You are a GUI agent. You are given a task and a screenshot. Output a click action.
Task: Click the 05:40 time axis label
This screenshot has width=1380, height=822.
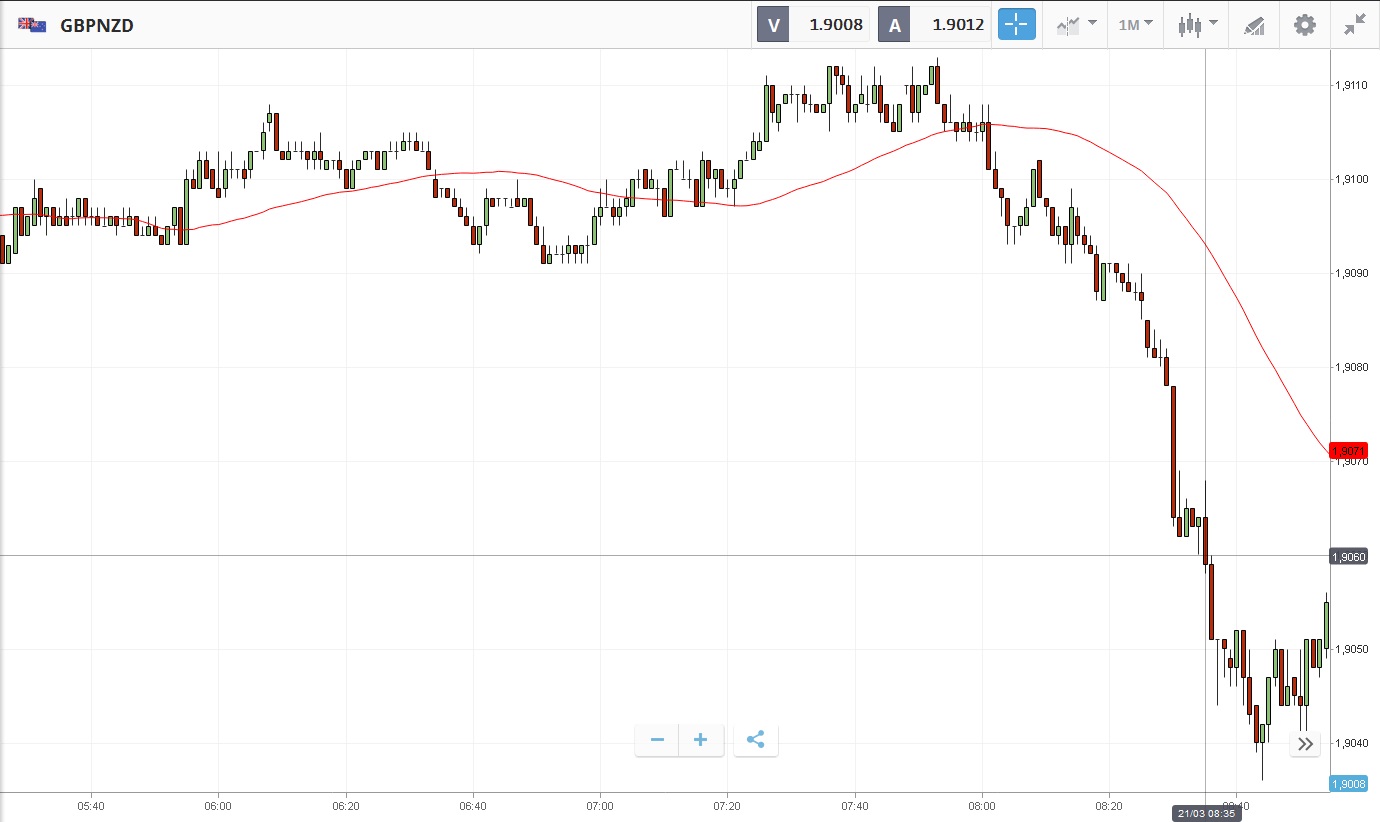pos(91,806)
